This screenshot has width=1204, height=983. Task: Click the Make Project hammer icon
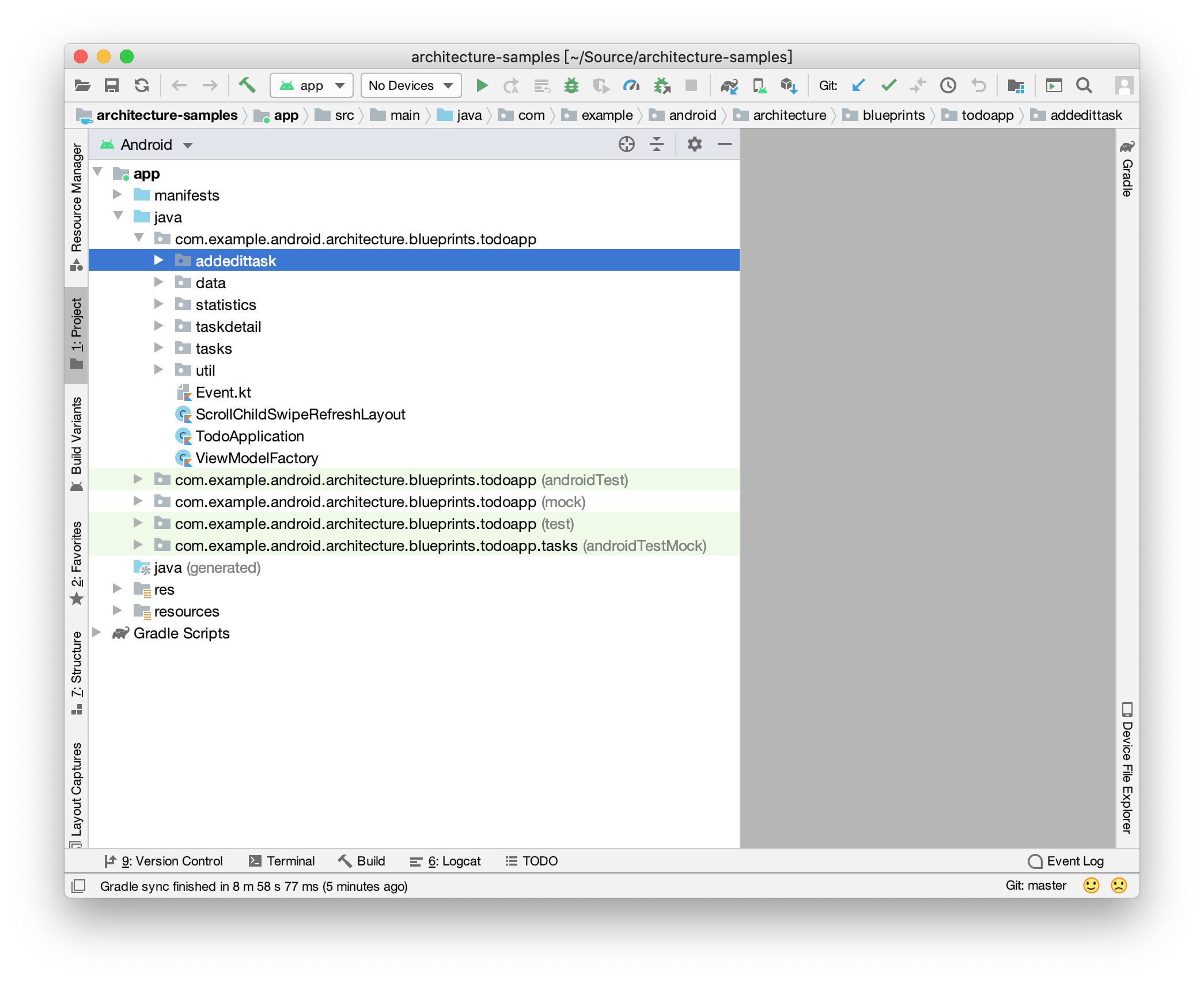pos(247,85)
